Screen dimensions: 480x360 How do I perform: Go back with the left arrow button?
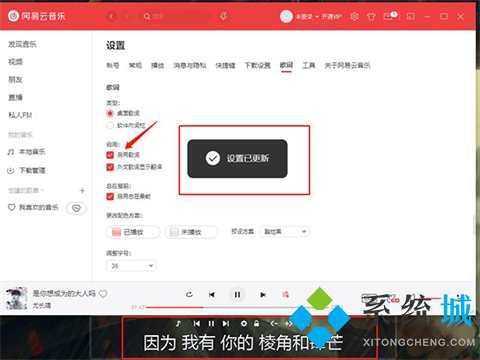coord(112,16)
